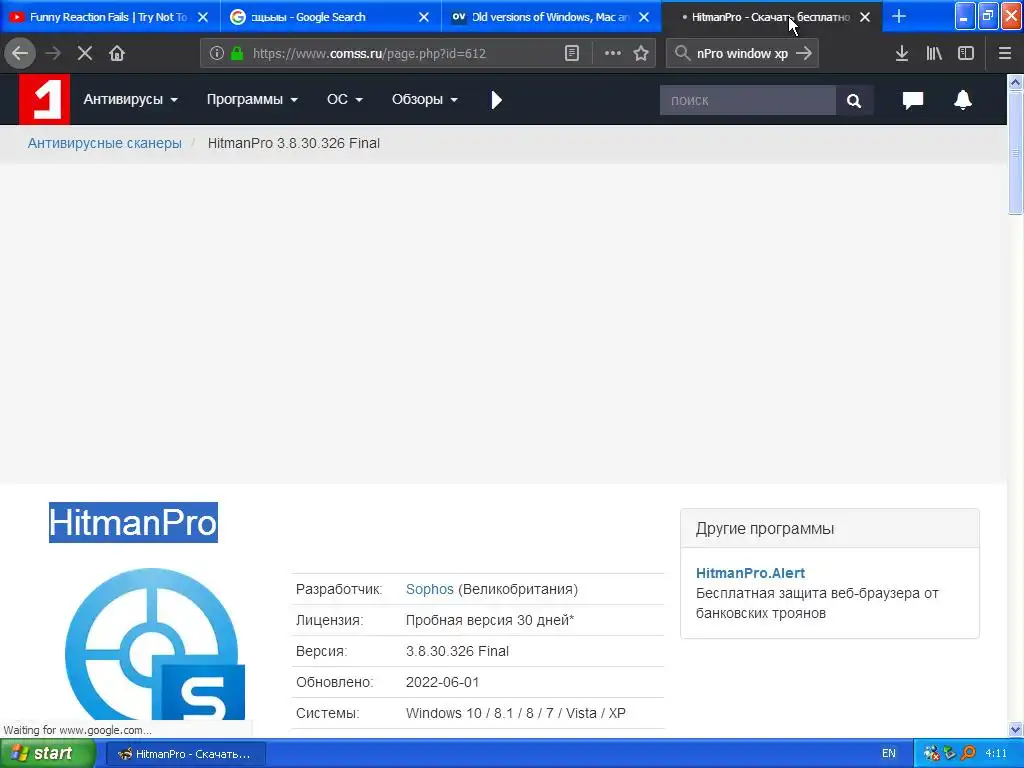
Task: Click the Windows 10 / 8.1 systems text
Action: tap(515, 713)
